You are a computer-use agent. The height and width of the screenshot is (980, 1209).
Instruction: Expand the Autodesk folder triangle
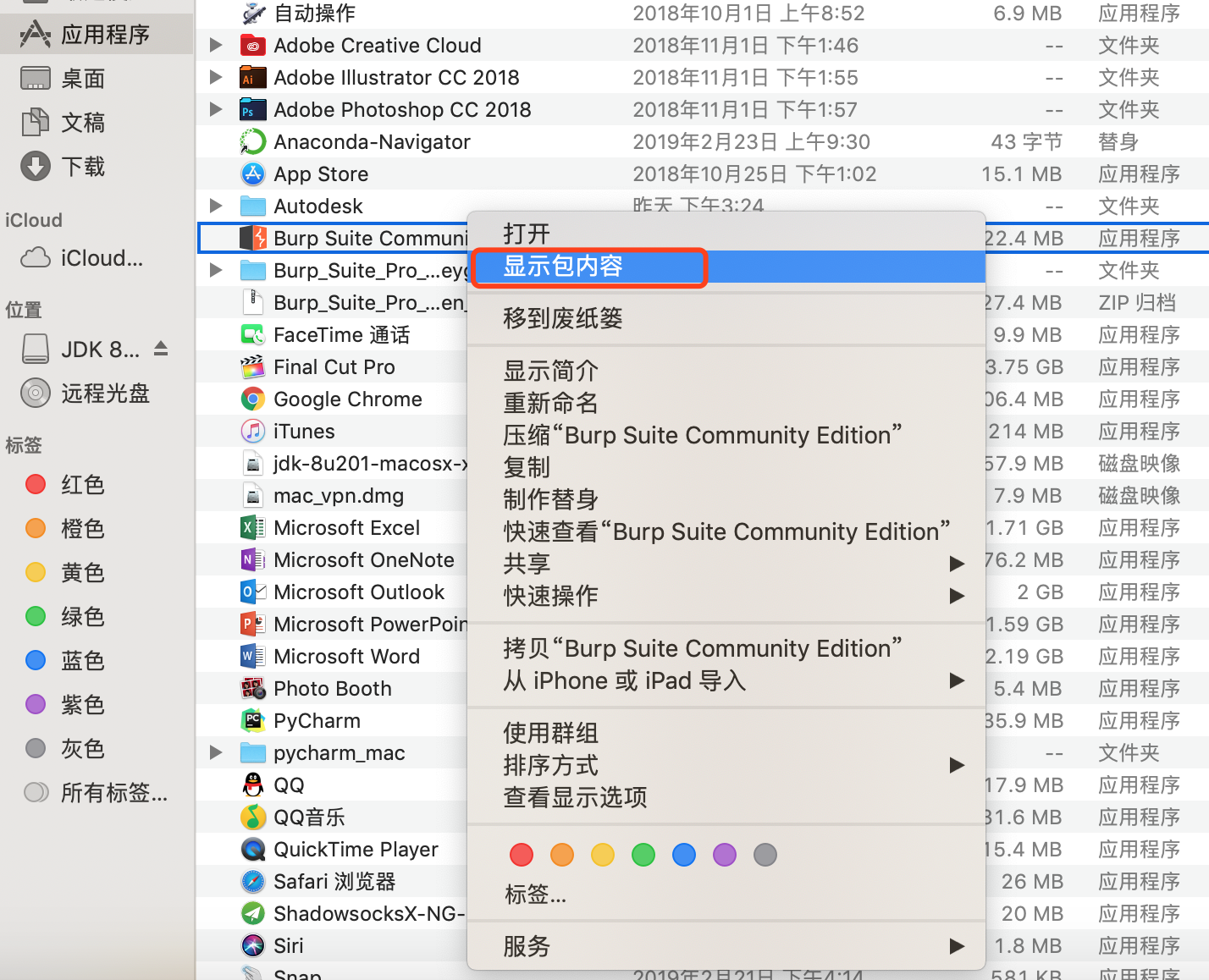[x=216, y=206]
